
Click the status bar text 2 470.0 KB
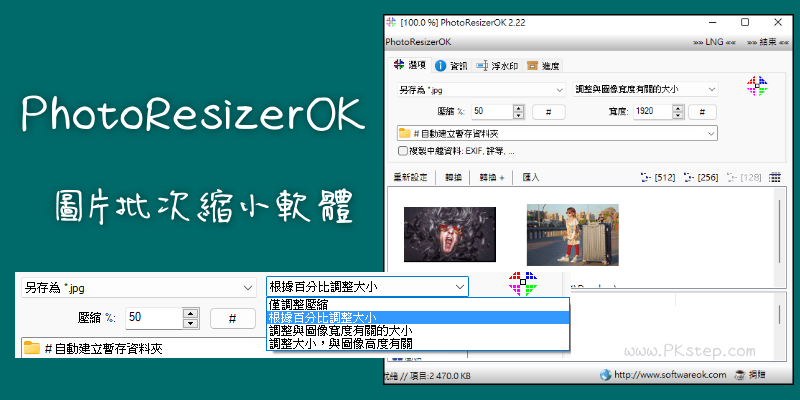pyautogui.click(x=448, y=376)
